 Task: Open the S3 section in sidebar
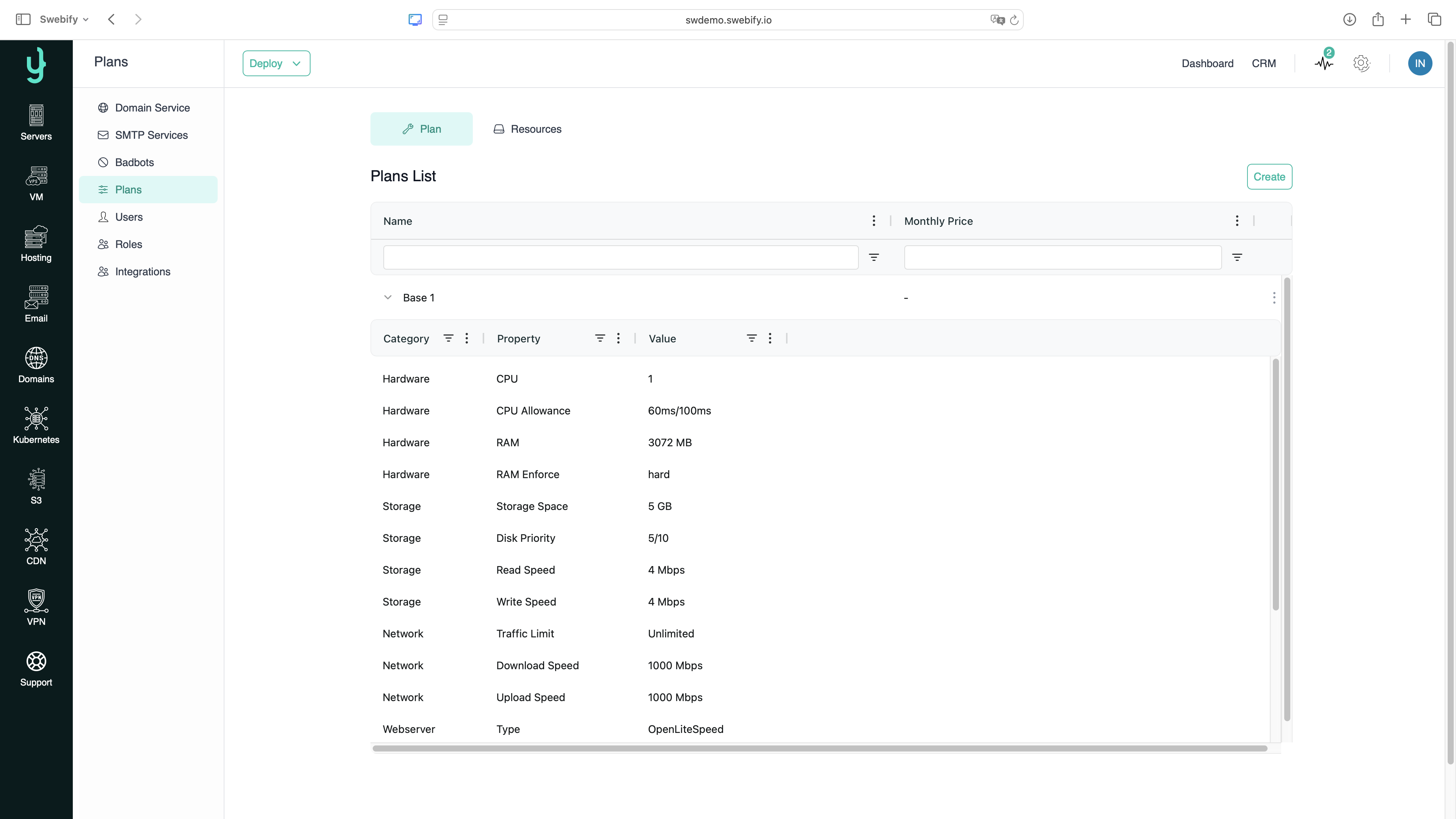pos(36,486)
